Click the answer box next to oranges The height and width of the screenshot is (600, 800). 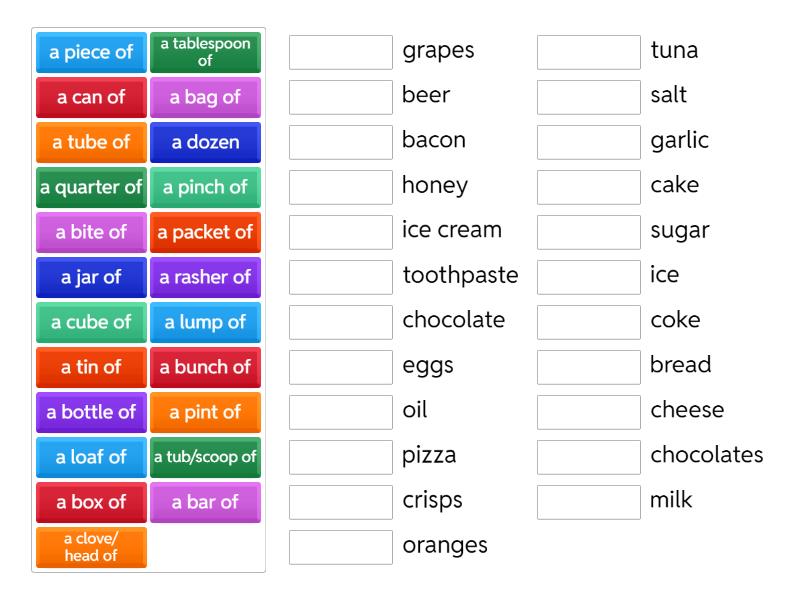[x=341, y=548]
